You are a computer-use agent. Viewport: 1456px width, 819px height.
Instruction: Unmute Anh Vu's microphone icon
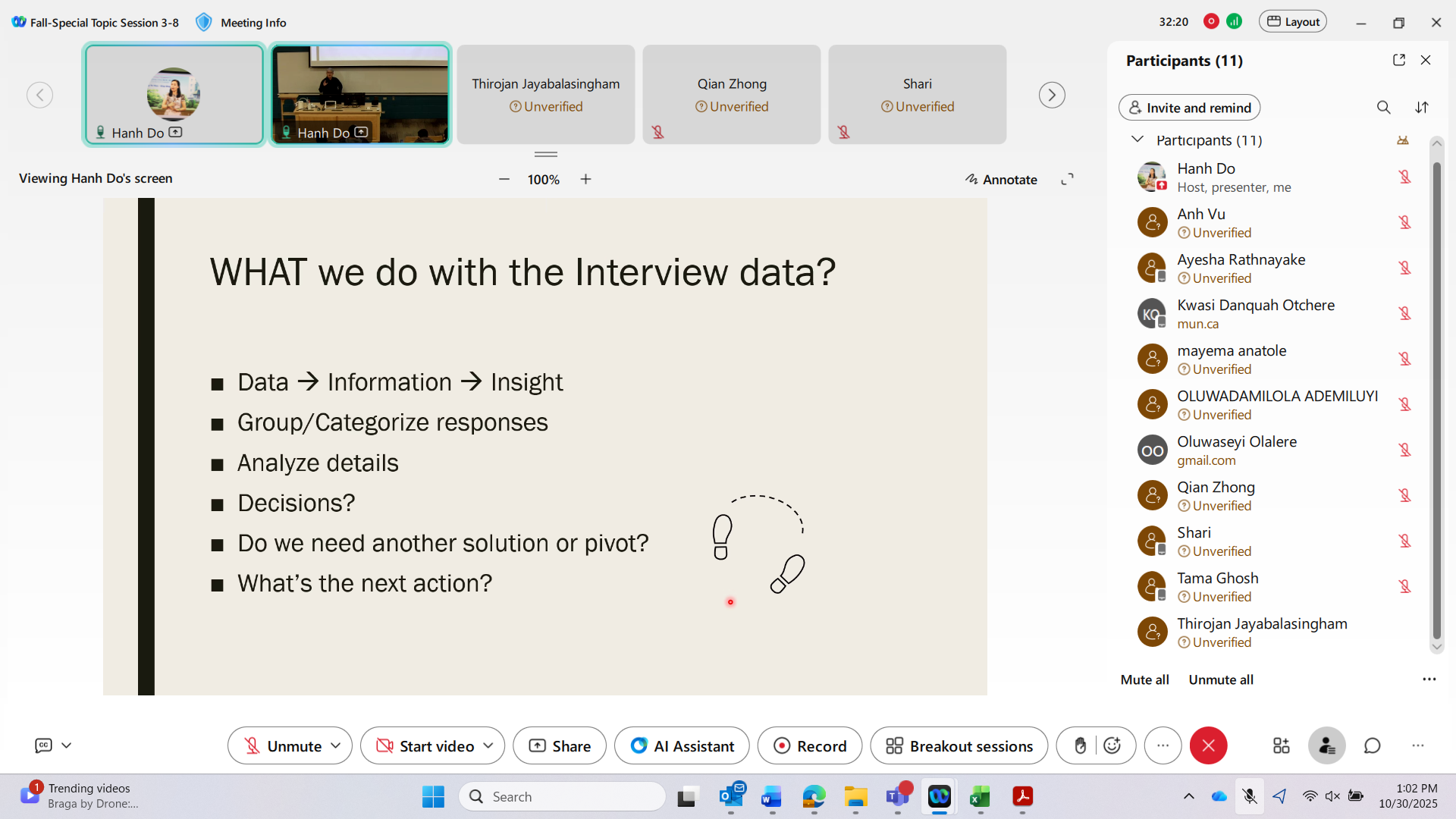[x=1404, y=222]
